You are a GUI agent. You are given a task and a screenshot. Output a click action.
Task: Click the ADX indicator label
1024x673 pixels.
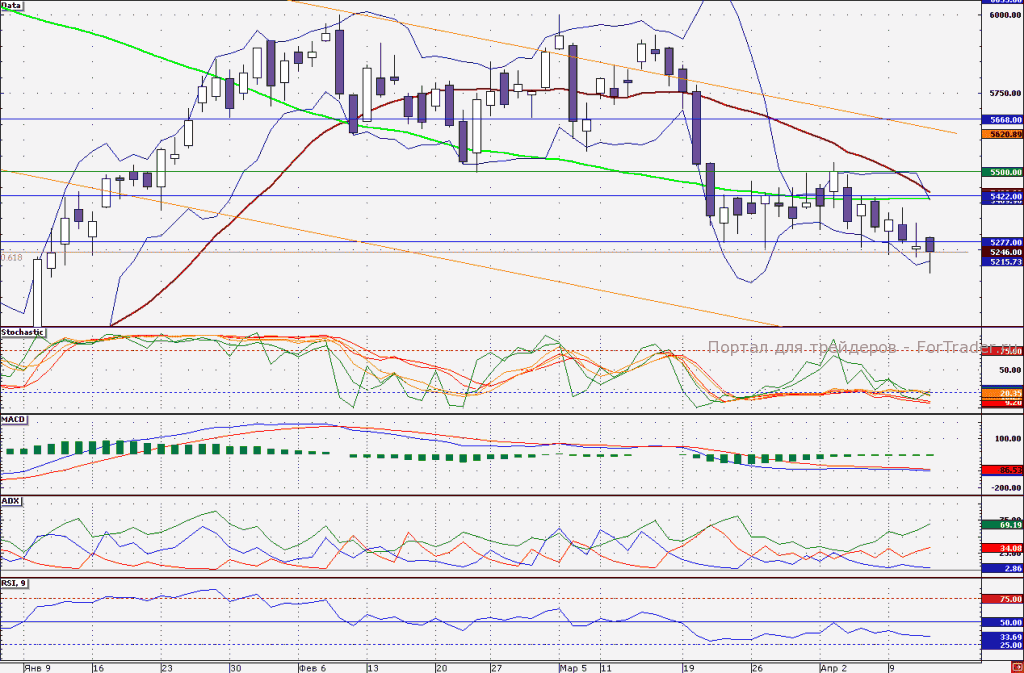pos(10,501)
